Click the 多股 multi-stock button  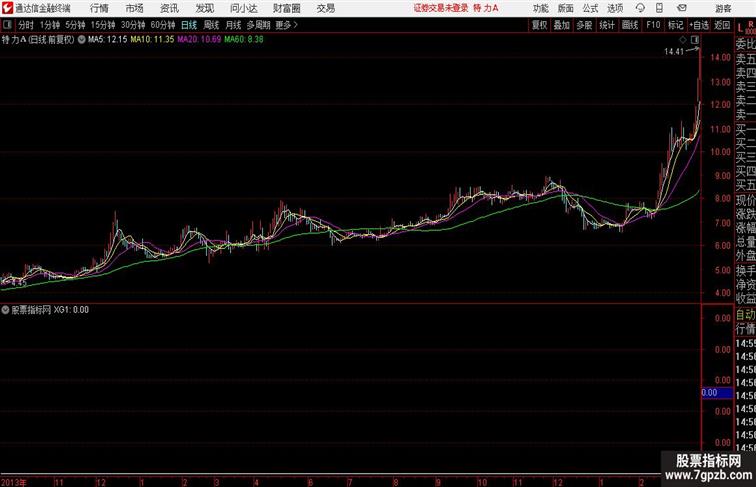584,25
